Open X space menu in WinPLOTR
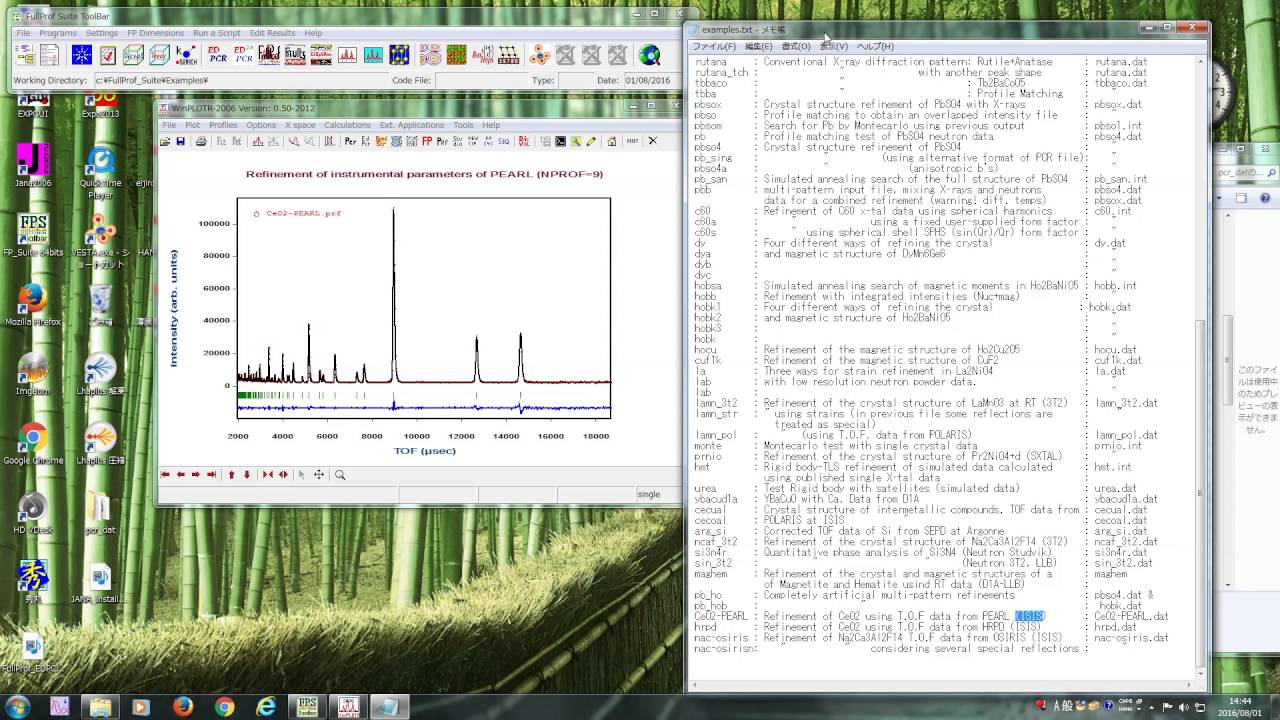Viewport: 1280px width, 720px height. pyautogui.click(x=300, y=125)
